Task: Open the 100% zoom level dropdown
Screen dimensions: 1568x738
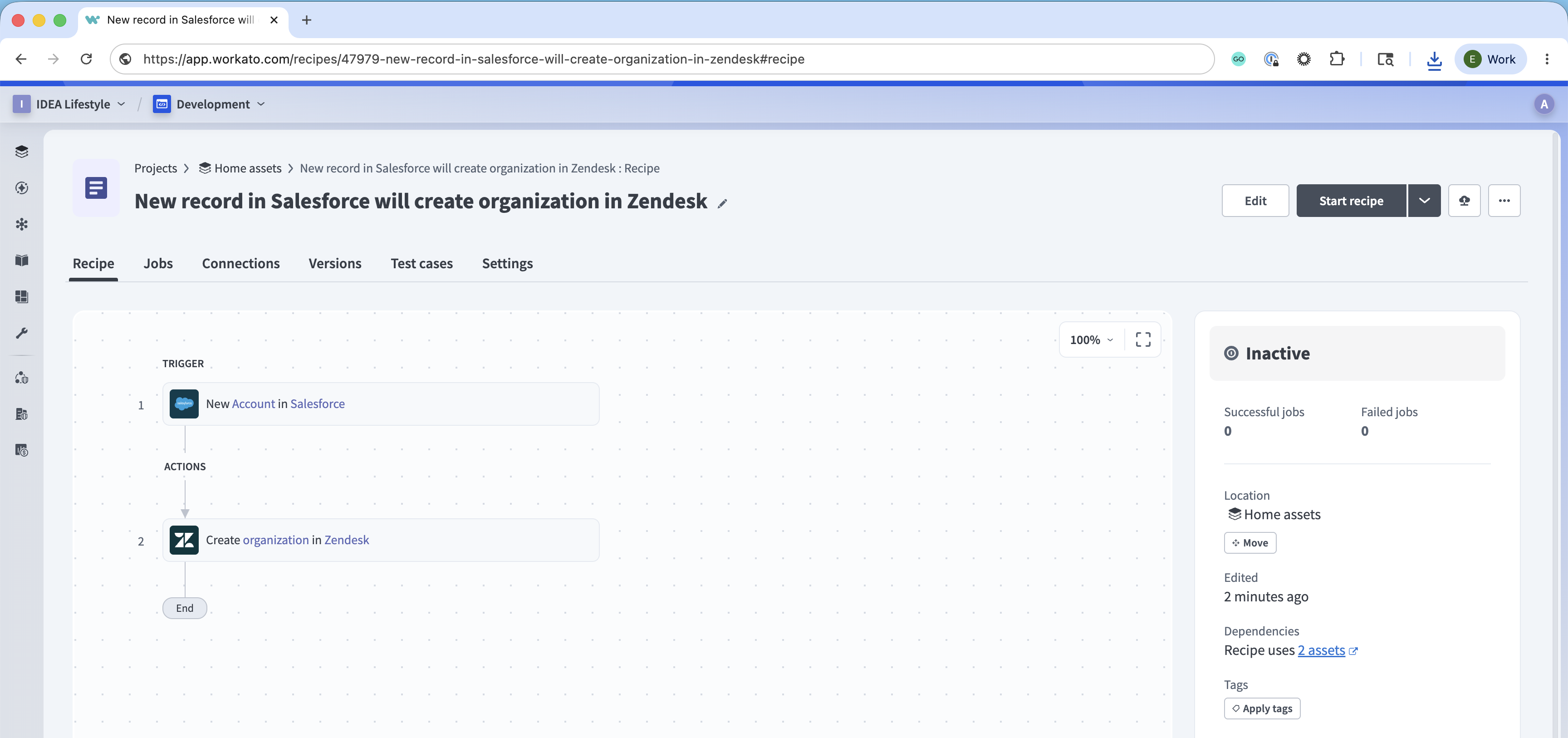Action: [x=1092, y=340]
